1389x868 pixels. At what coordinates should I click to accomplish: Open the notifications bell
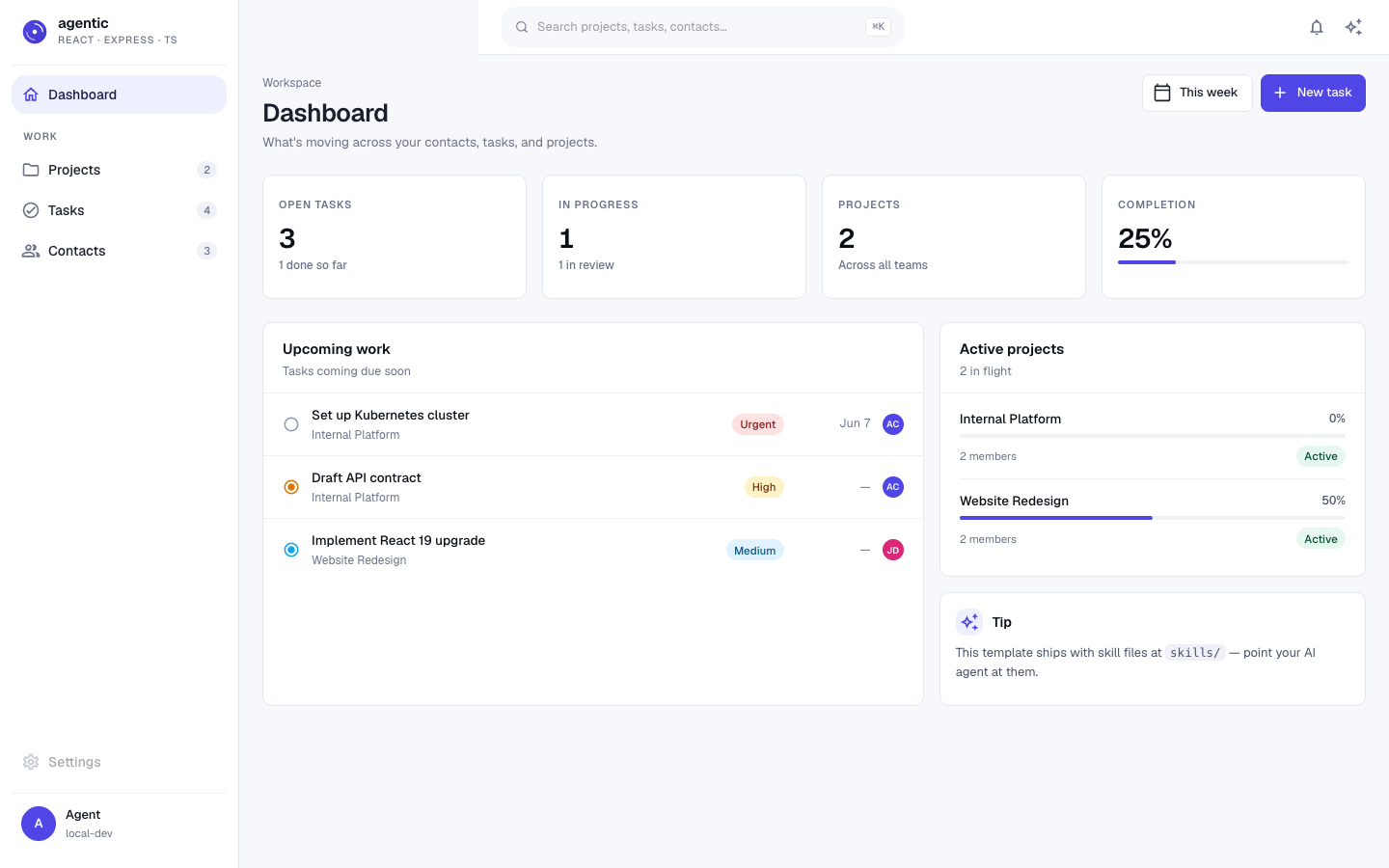point(1317,27)
